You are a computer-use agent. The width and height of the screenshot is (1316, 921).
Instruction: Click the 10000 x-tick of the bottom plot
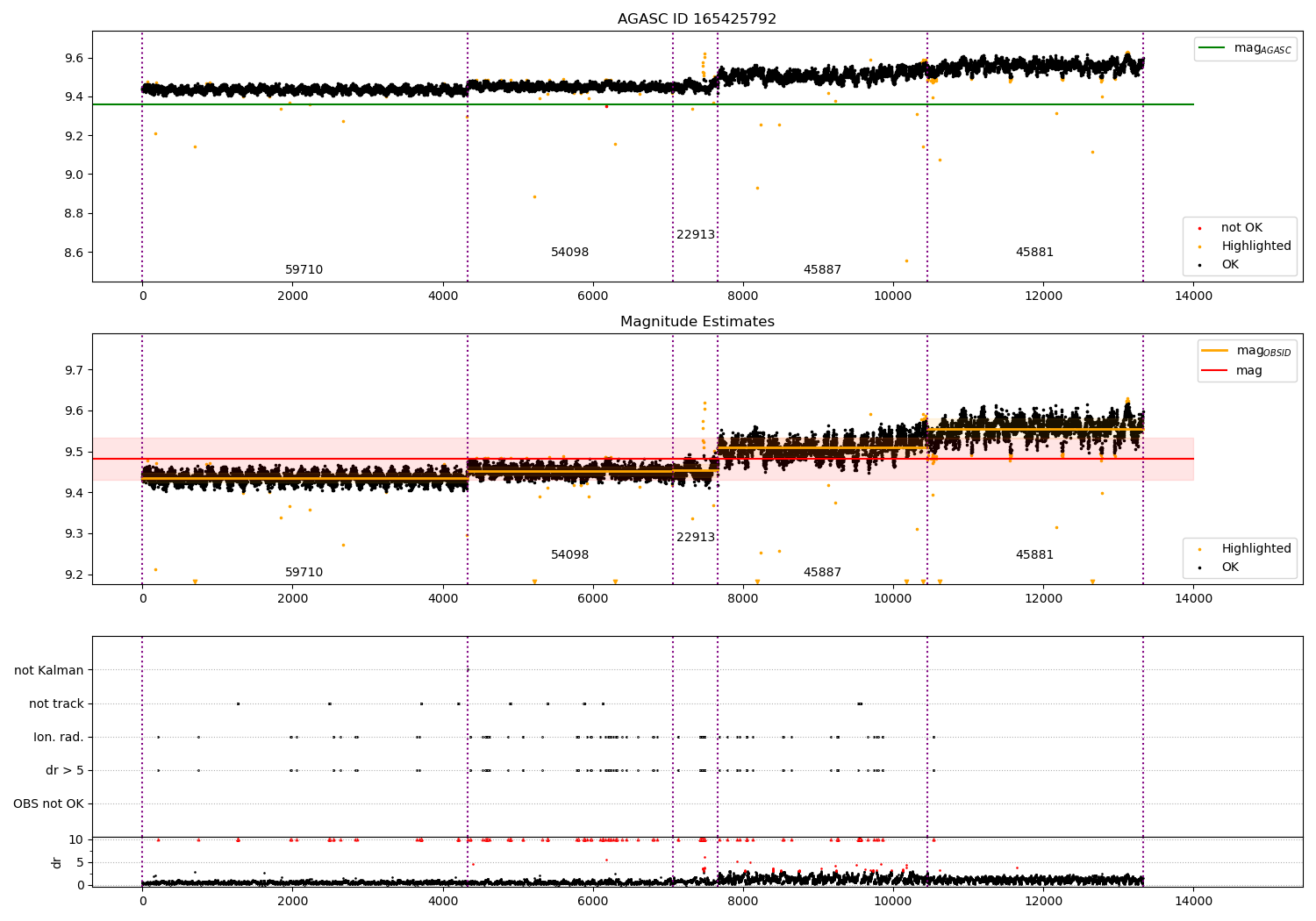(x=893, y=901)
